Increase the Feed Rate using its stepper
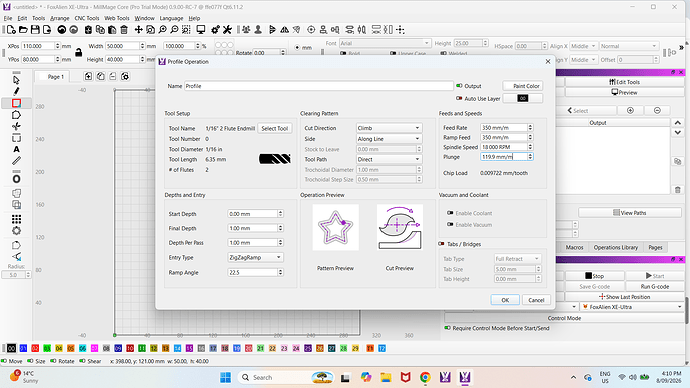 click(x=530, y=126)
